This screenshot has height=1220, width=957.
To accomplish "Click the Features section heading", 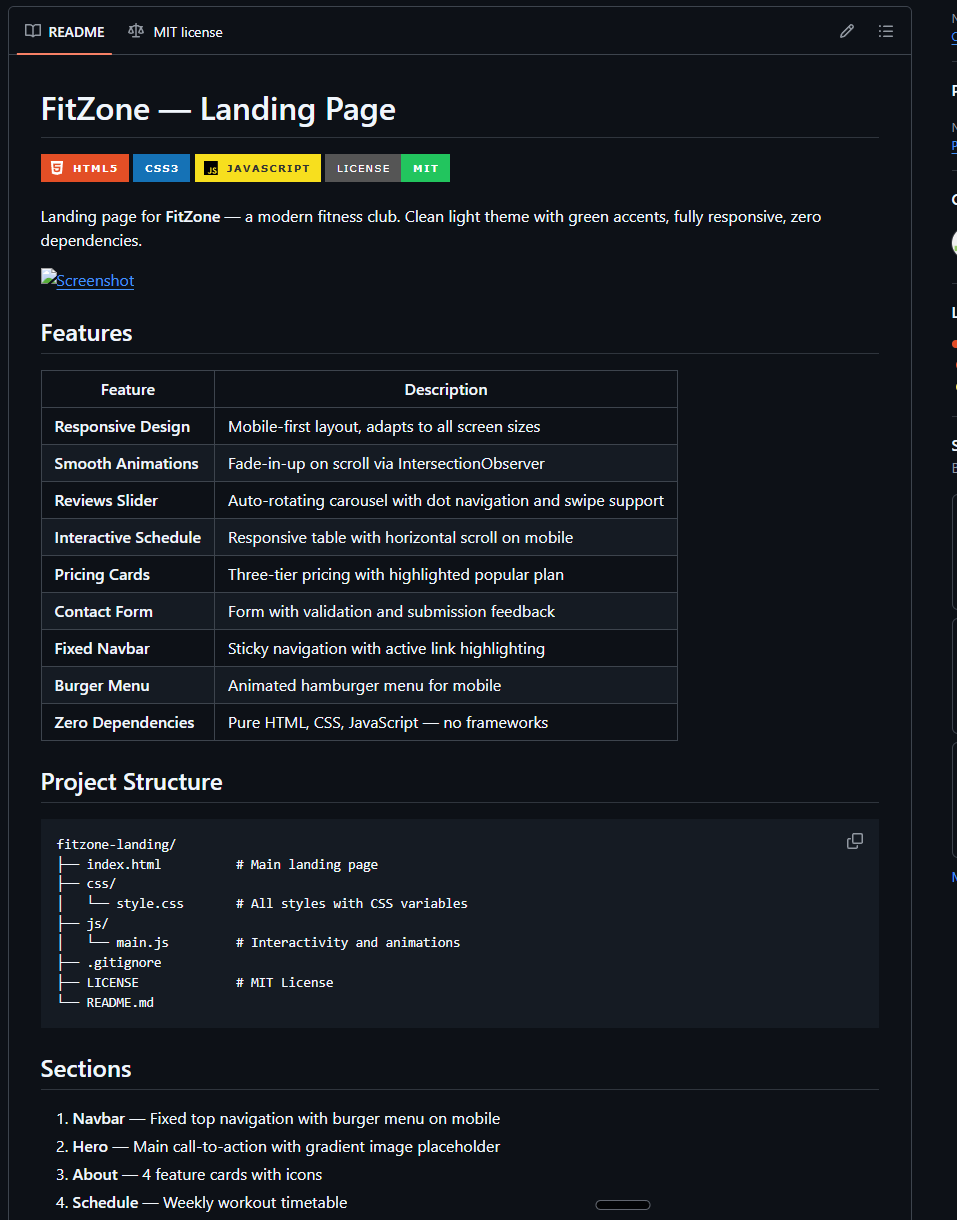I will 86,333.
